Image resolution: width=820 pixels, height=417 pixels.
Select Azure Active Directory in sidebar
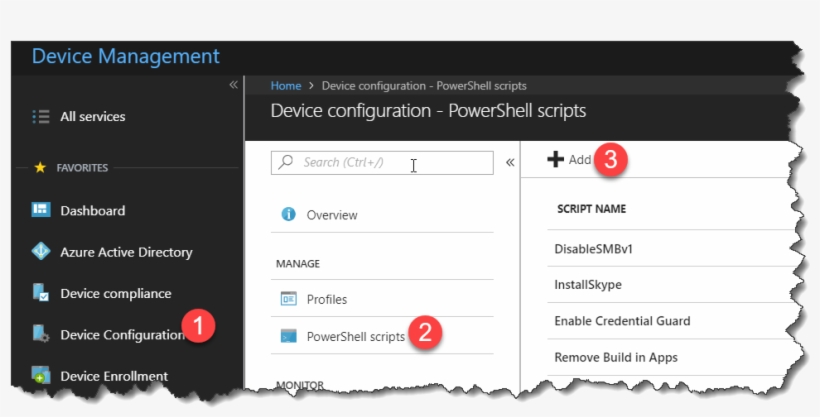(126, 252)
